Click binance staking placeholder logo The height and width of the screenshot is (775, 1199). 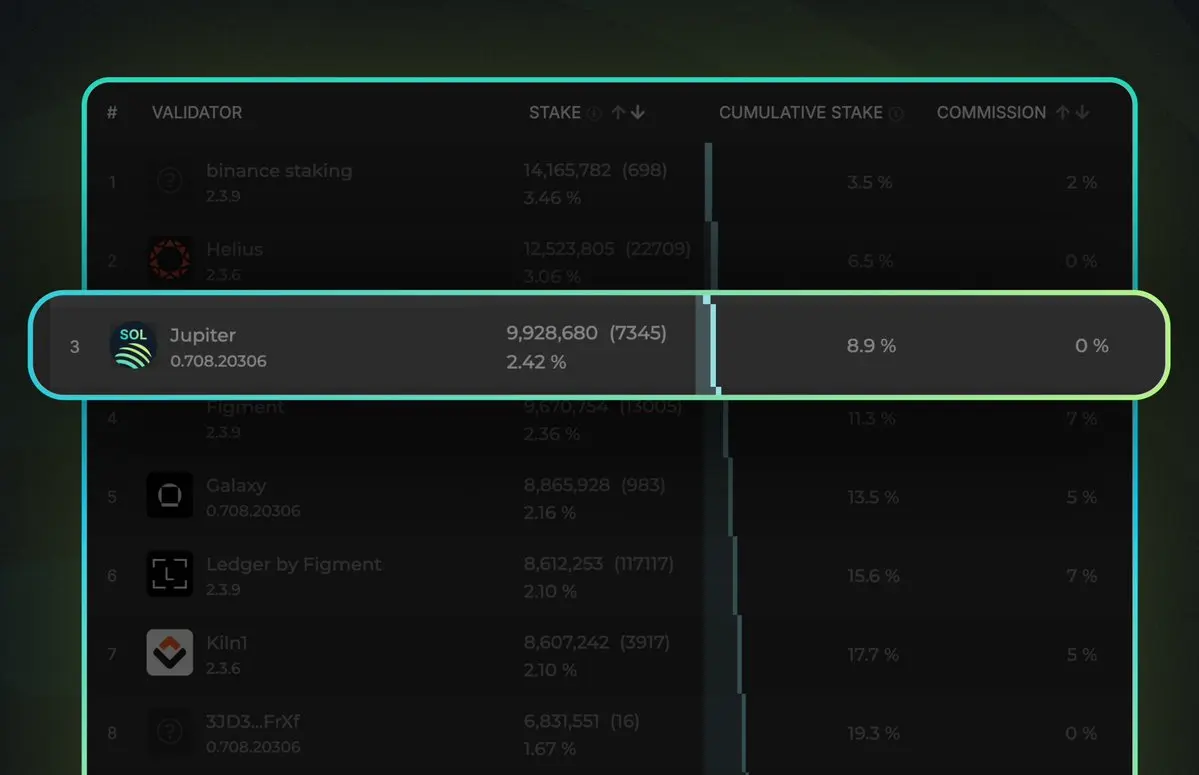(x=170, y=180)
